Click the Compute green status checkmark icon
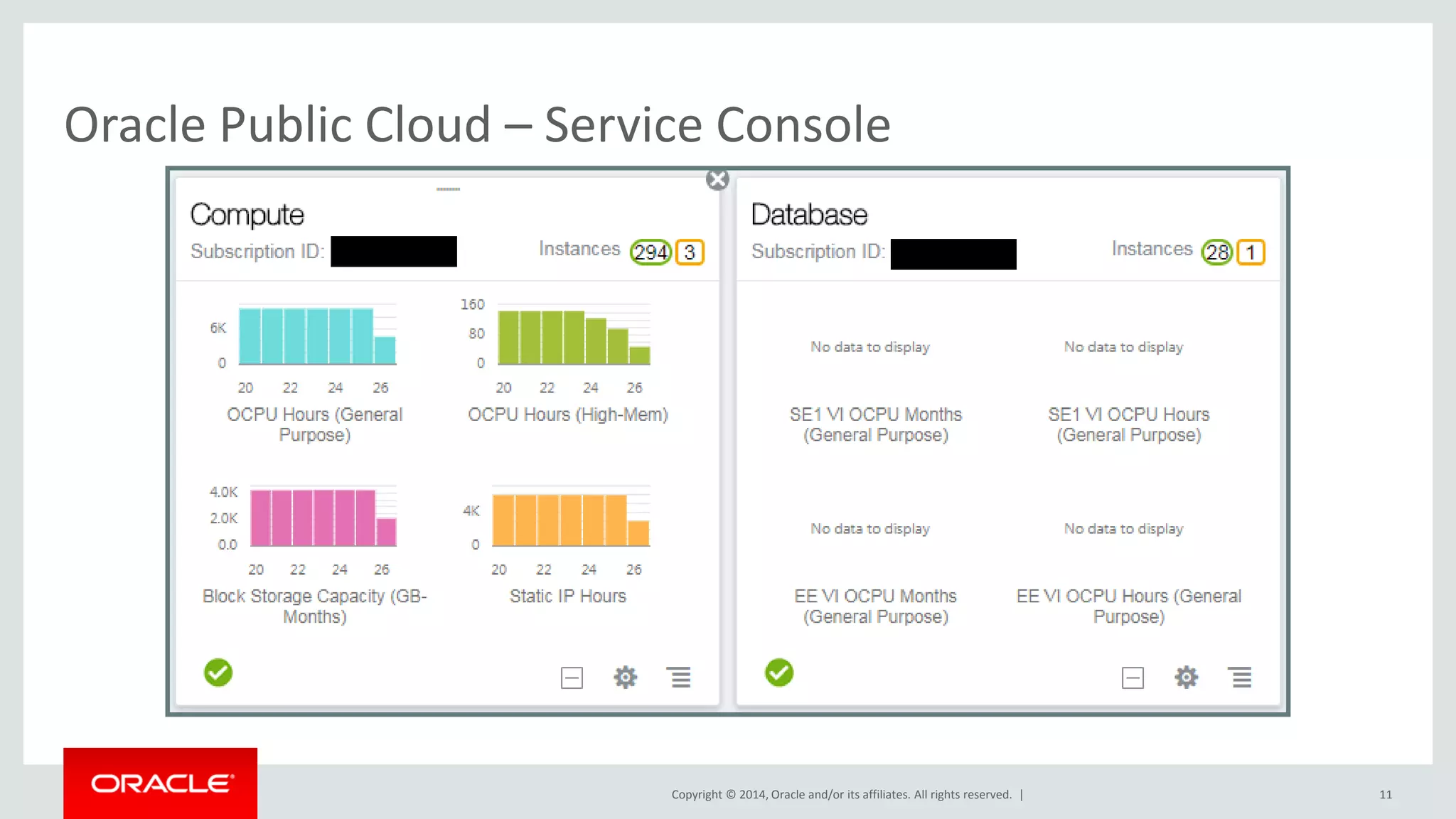This screenshot has width=1456, height=819. [x=218, y=673]
